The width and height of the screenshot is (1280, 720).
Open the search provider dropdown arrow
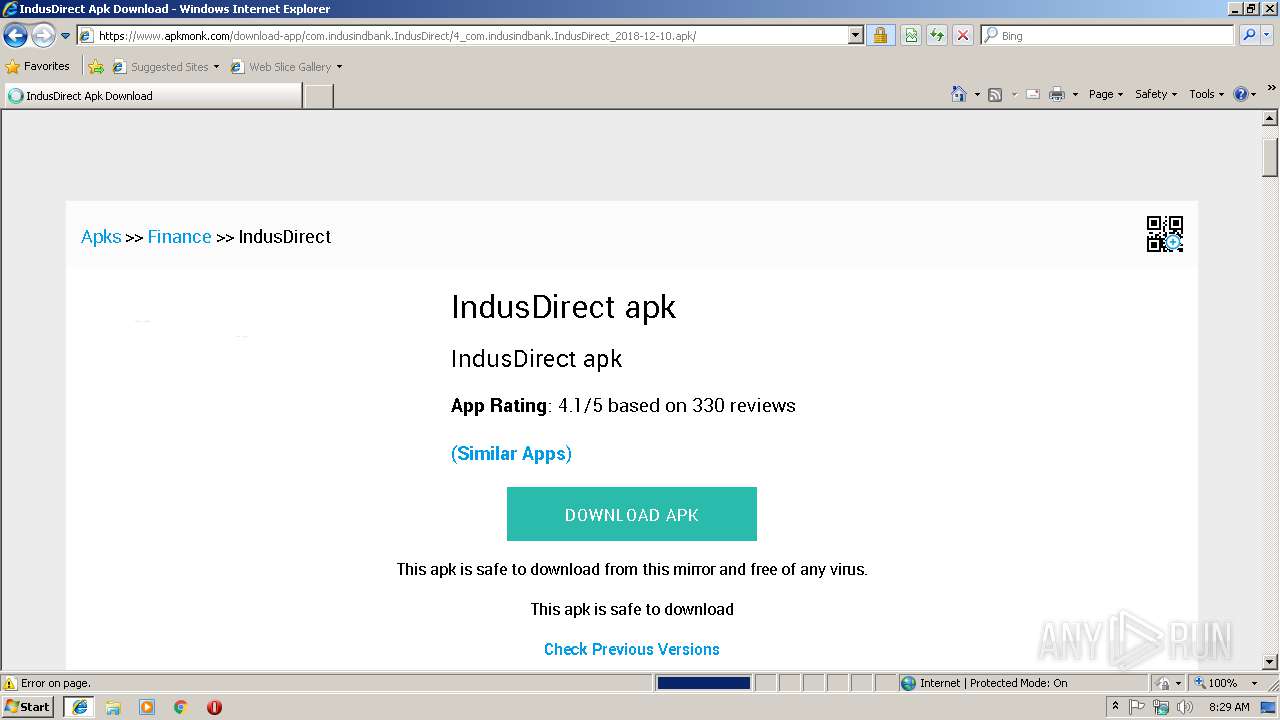pos(1269,36)
